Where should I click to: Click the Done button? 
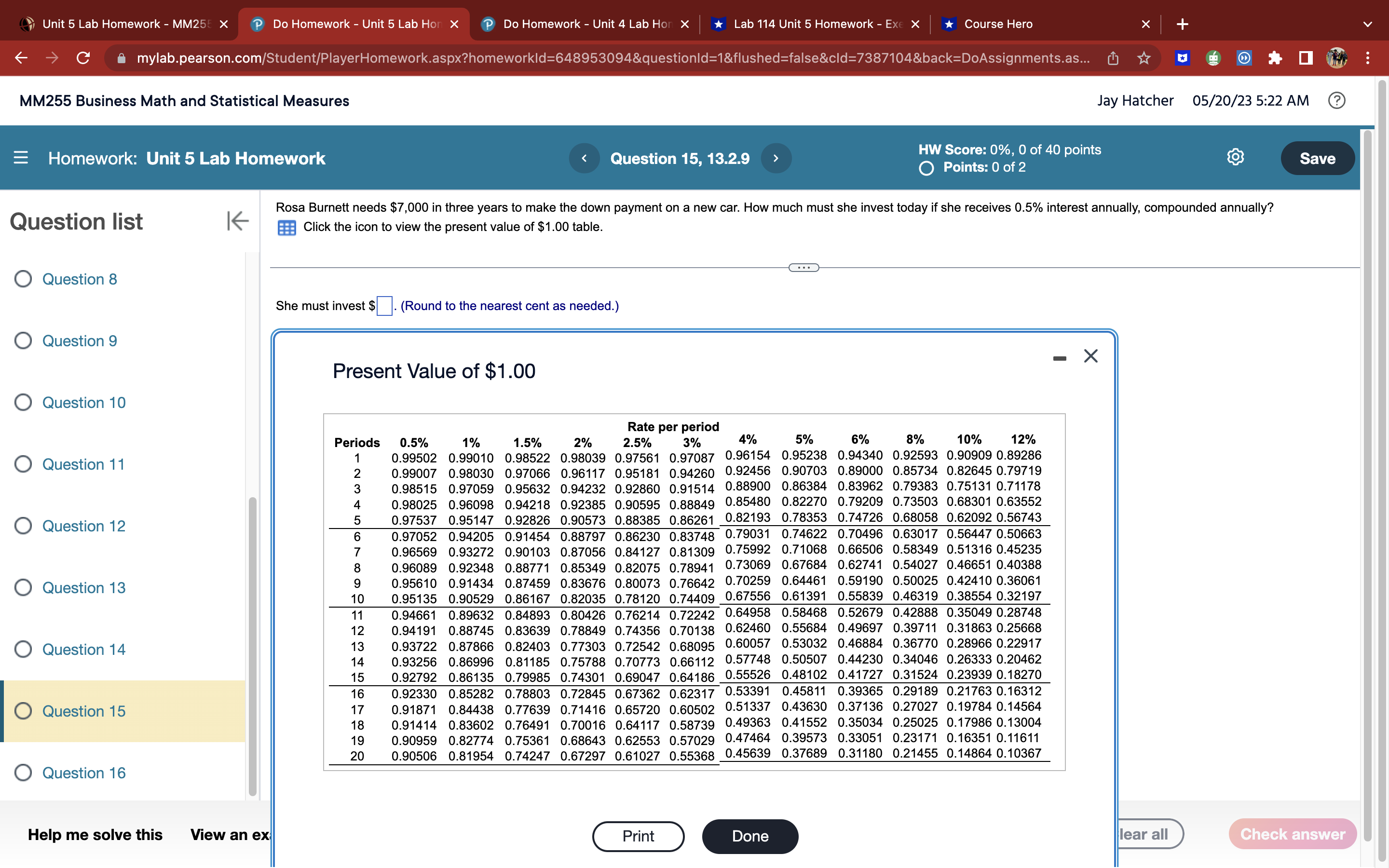749,836
